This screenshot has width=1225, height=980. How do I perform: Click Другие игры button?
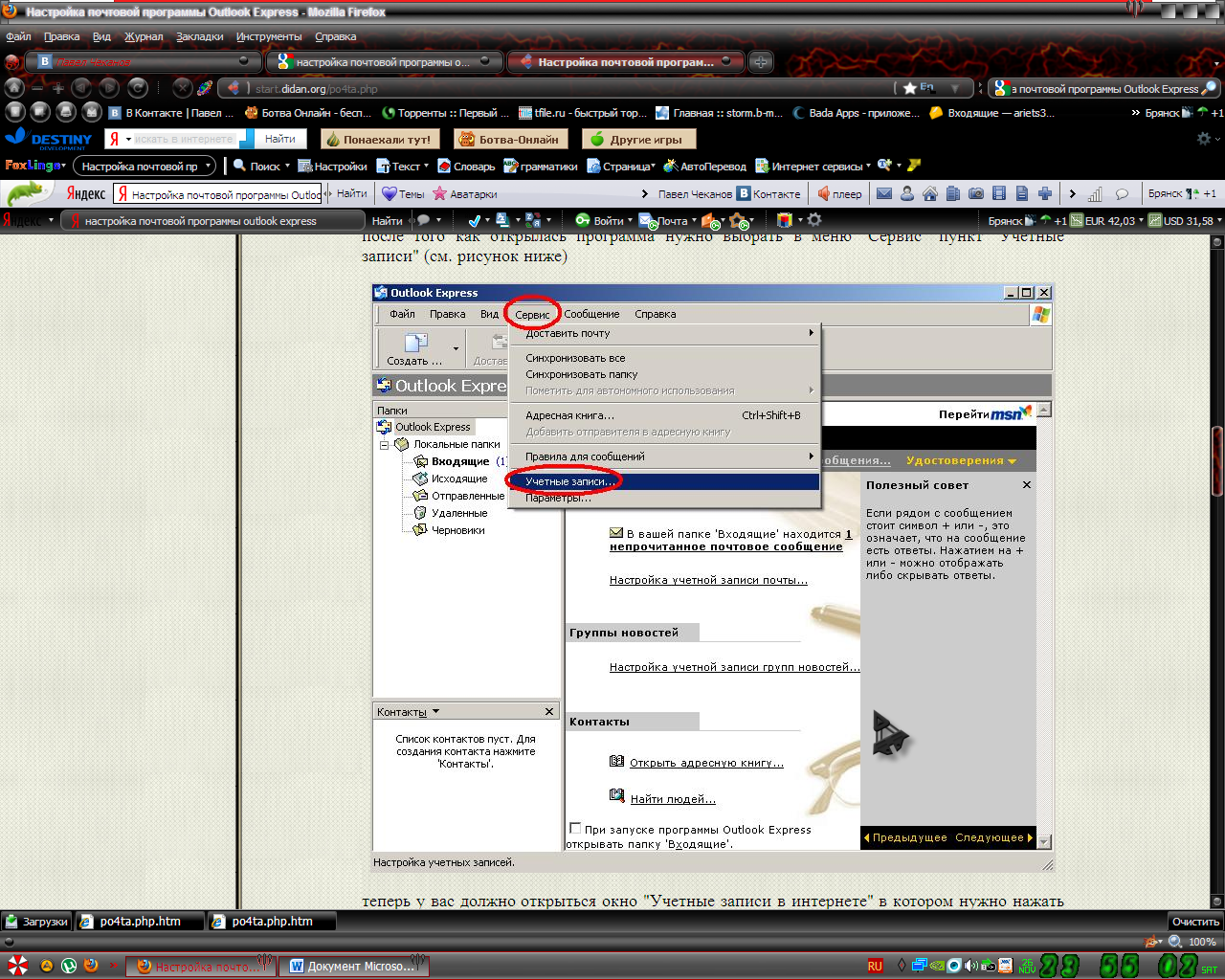637,139
